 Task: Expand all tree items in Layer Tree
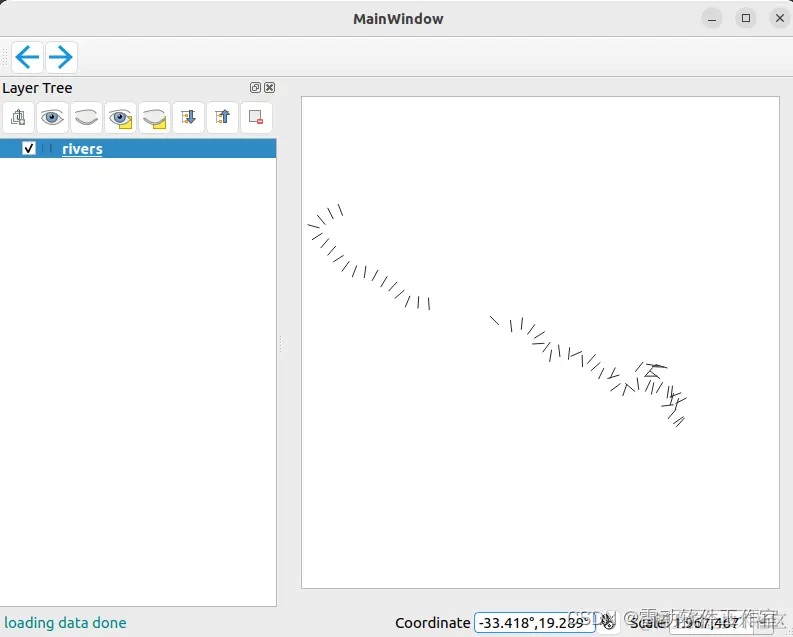188,117
